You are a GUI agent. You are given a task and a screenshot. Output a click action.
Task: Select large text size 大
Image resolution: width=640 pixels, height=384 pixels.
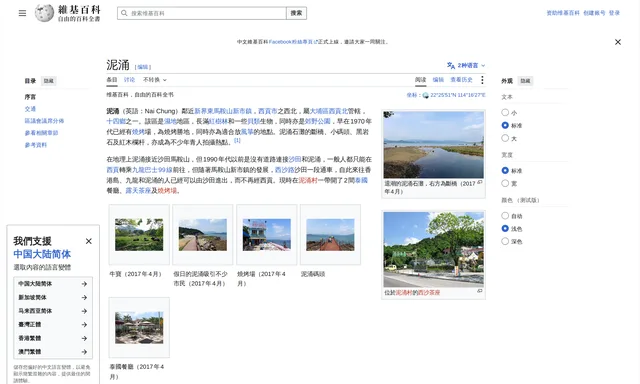[x=505, y=138]
